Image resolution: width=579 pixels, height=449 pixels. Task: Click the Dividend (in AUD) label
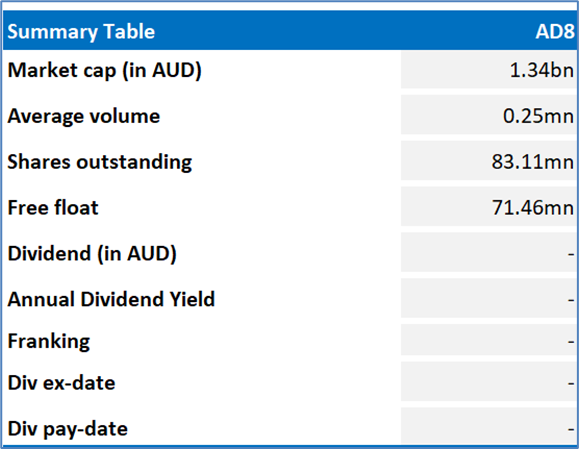click(92, 254)
